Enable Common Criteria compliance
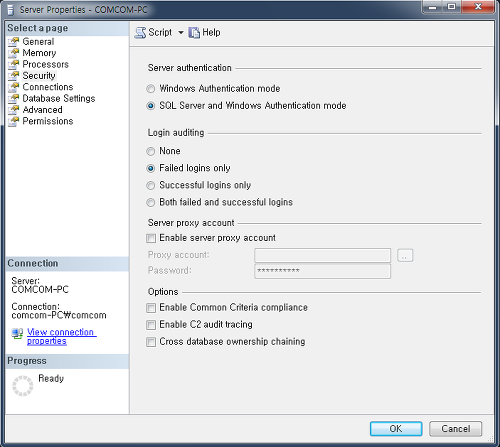Image resolution: width=500 pixels, height=447 pixels. (x=151, y=308)
